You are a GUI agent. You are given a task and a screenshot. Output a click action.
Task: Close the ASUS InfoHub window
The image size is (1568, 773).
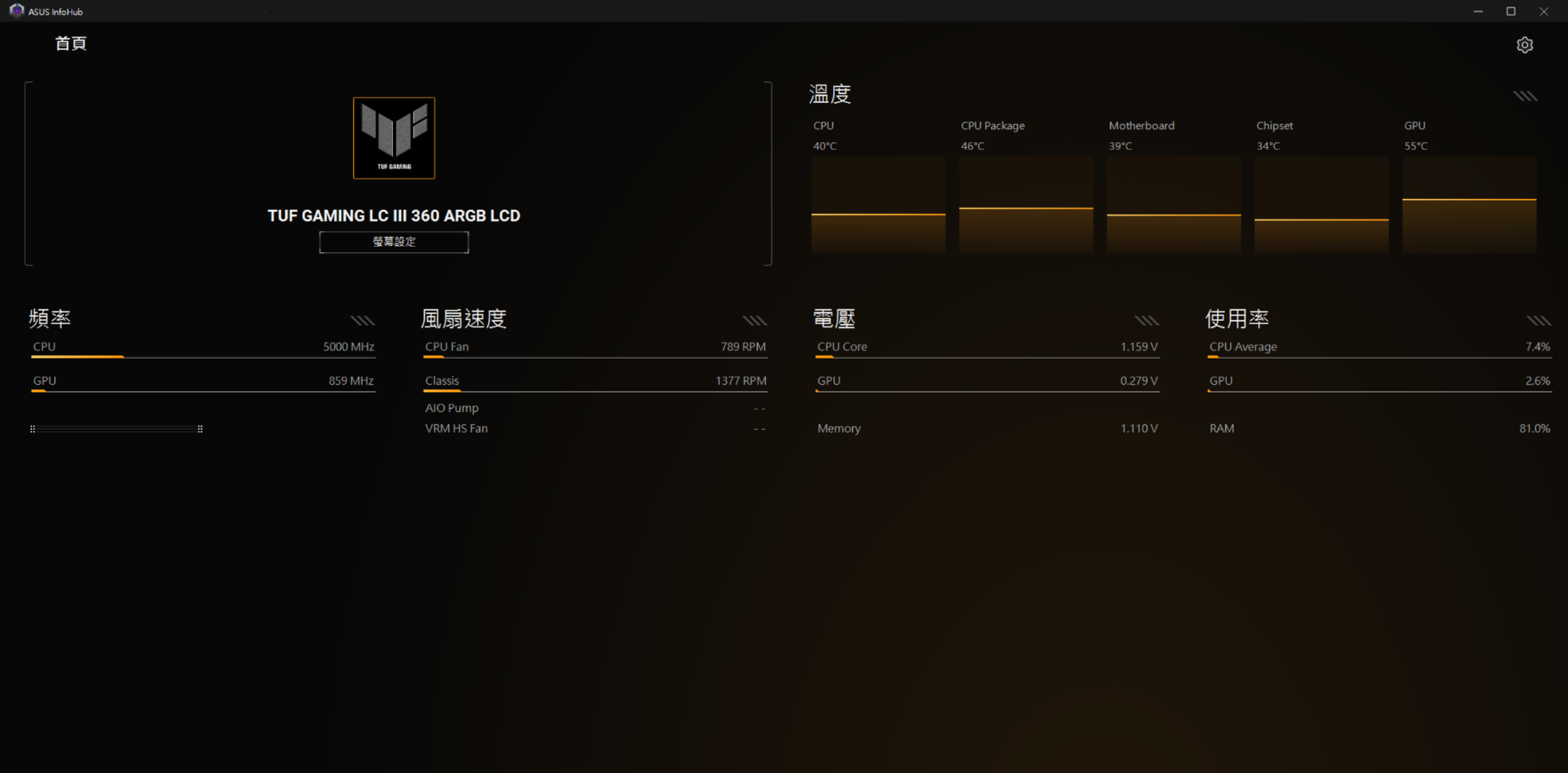point(1544,11)
